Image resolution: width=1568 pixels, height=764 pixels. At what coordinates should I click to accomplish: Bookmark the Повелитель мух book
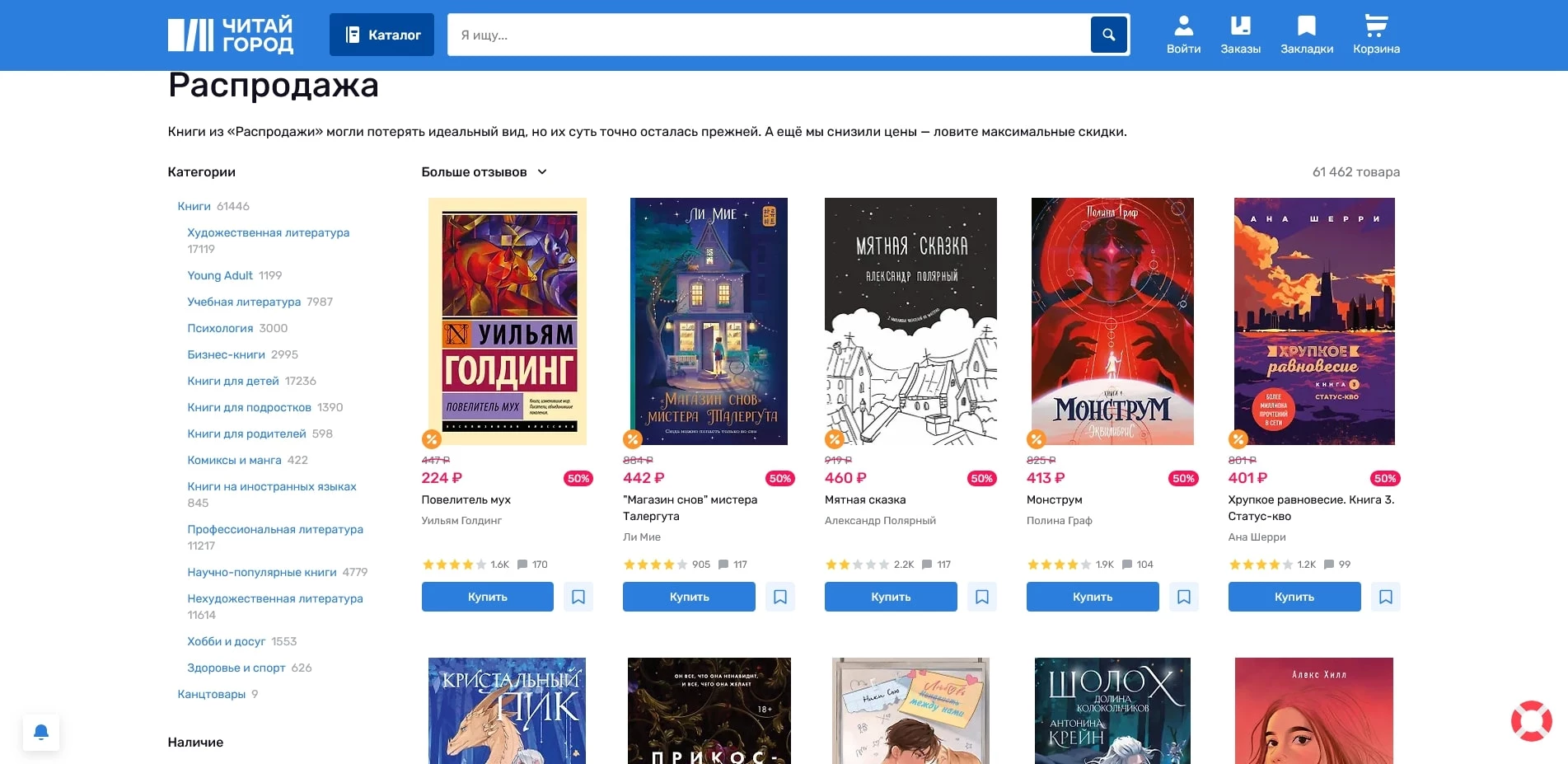[578, 597]
